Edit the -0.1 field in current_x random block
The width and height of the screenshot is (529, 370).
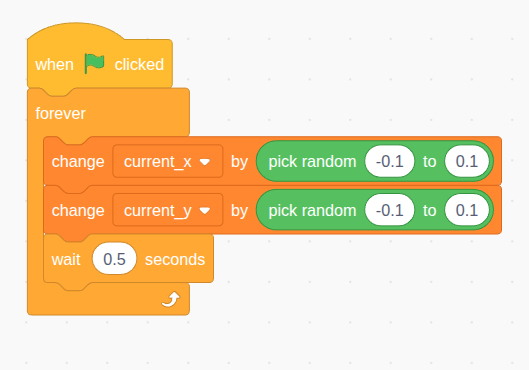390,162
